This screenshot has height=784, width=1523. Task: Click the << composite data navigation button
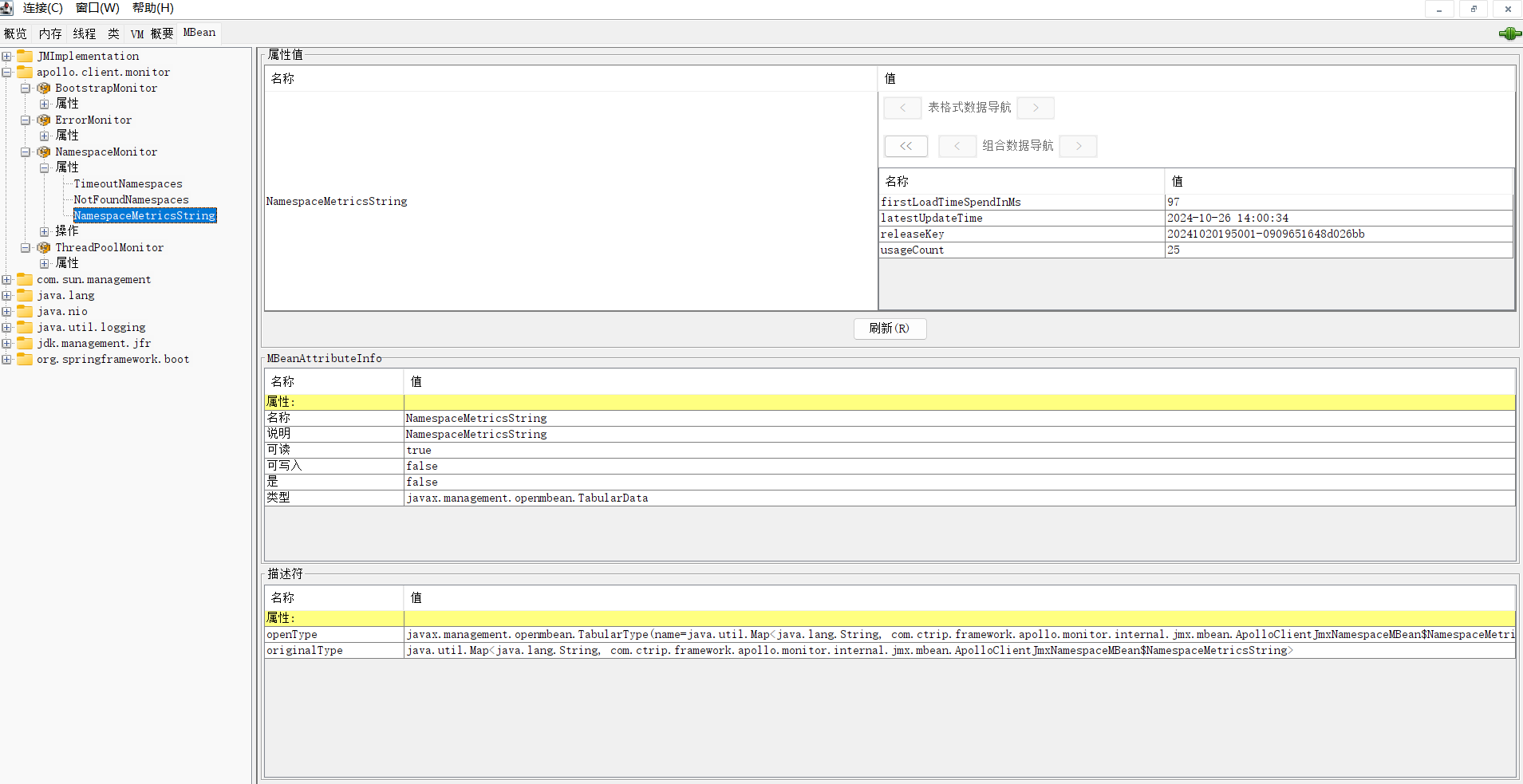[906, 146]
